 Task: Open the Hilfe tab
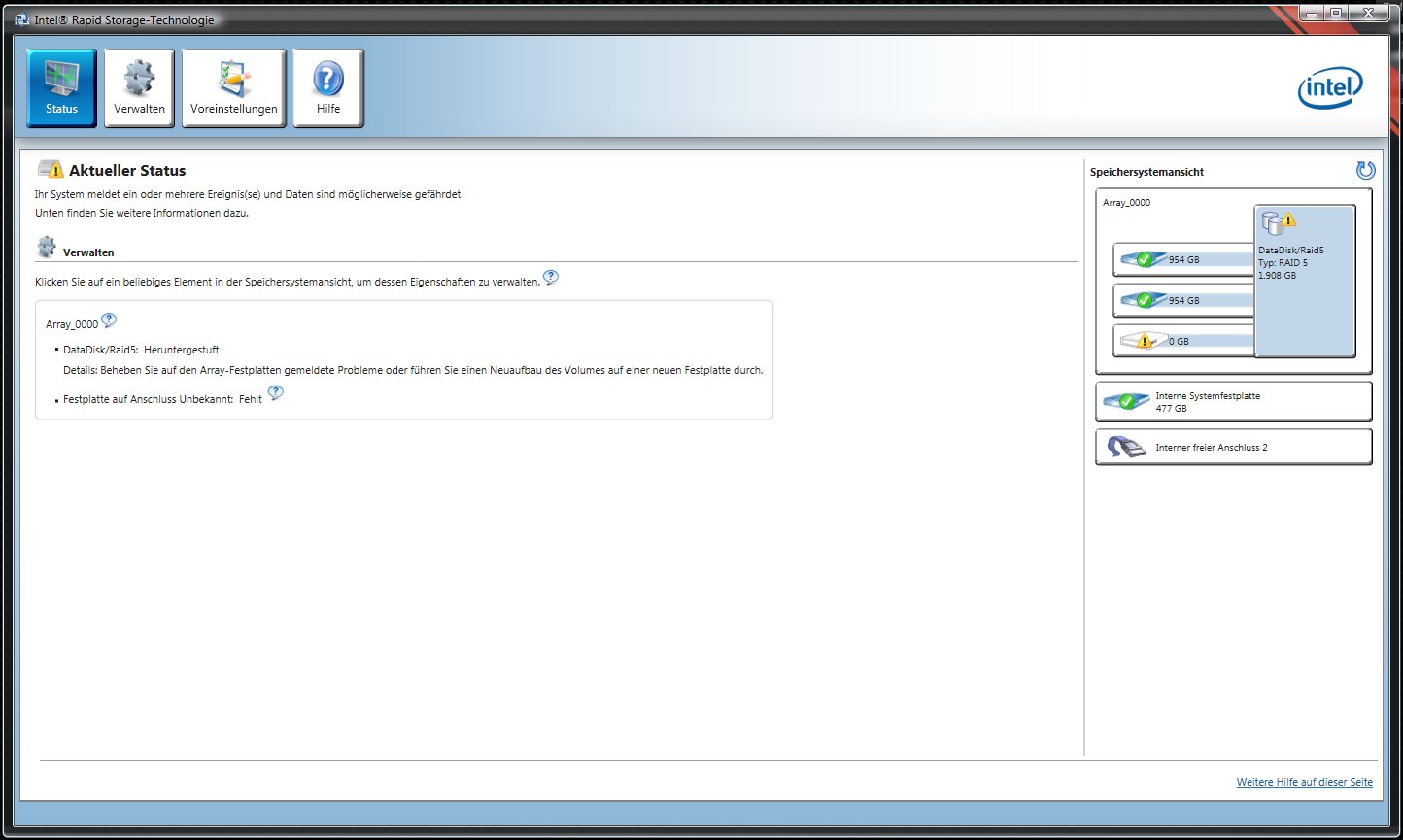[328, 88]
